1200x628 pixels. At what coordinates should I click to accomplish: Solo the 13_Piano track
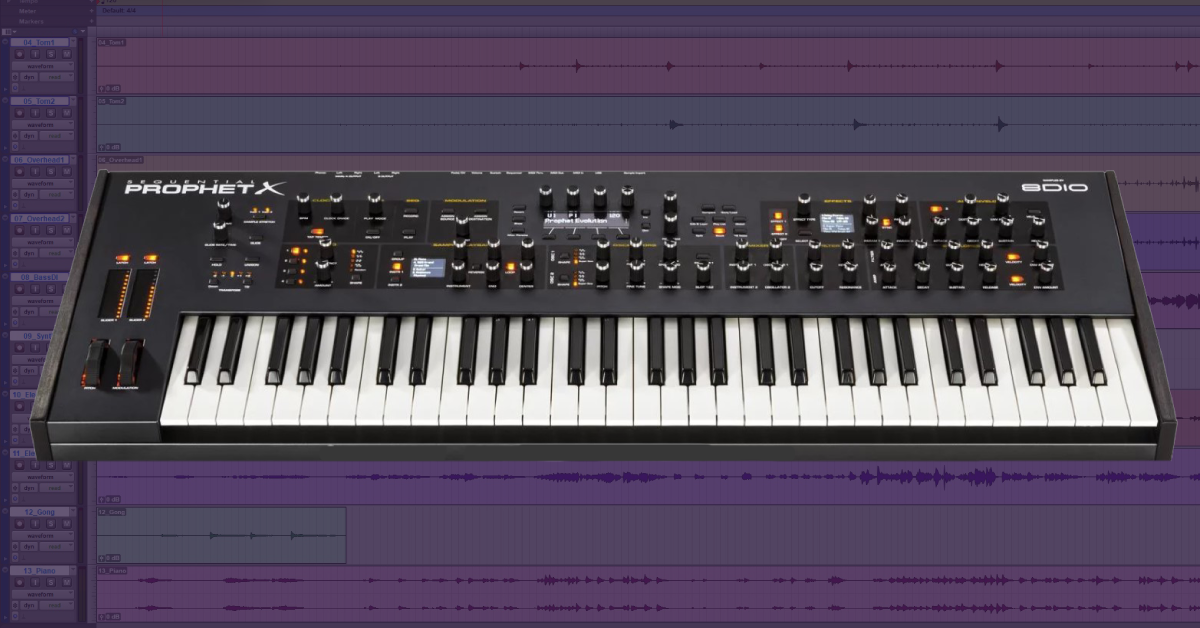pyautogui.click(x=50, y=580)
